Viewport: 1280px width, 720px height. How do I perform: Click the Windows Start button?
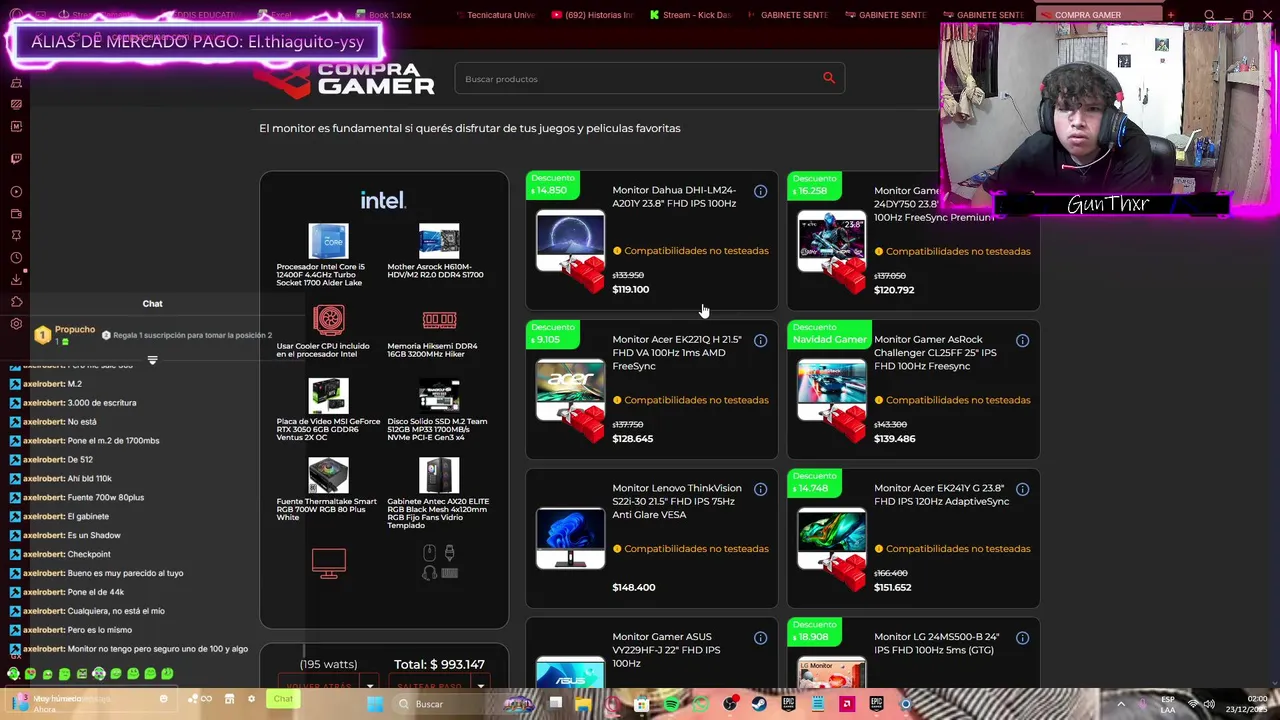(375, 704)
